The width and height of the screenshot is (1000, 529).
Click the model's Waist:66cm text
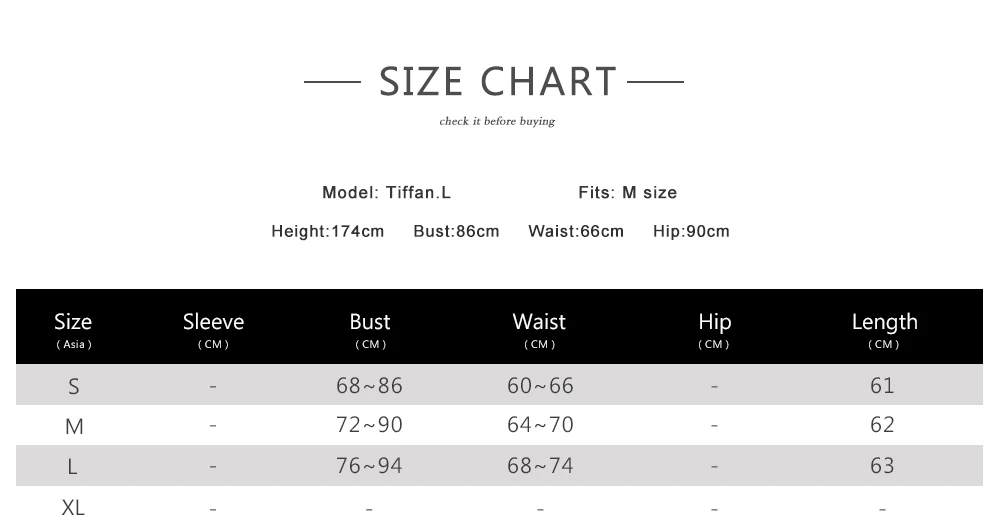click(575, 231)
